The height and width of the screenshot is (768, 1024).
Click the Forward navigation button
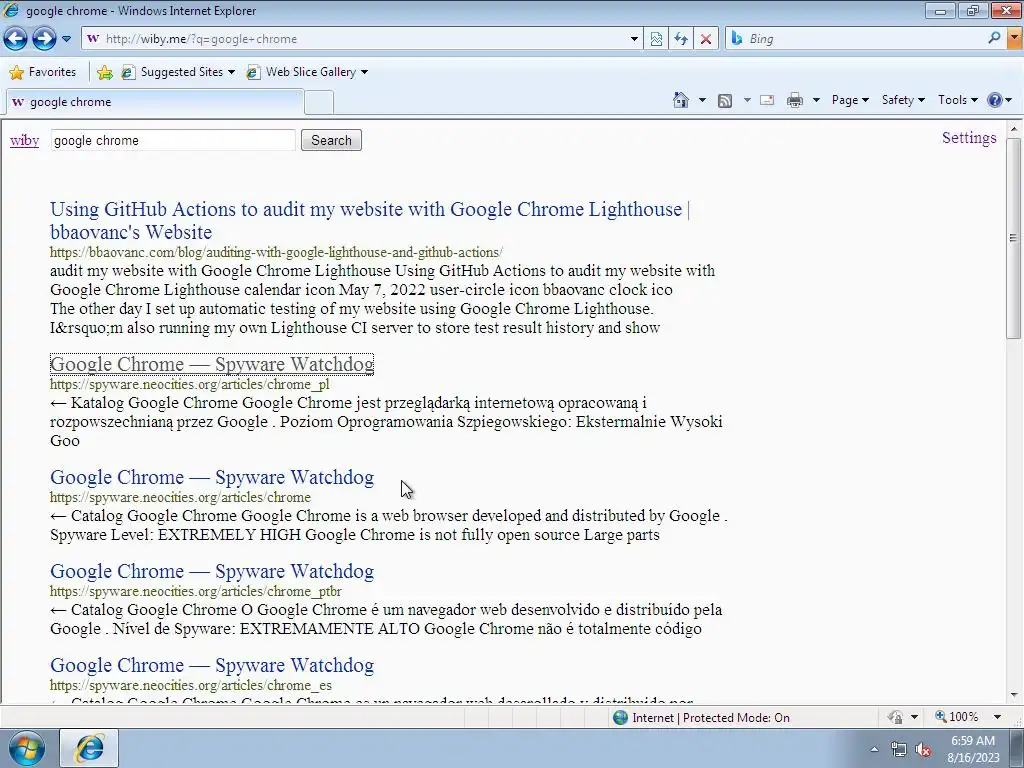pos(44,39)
